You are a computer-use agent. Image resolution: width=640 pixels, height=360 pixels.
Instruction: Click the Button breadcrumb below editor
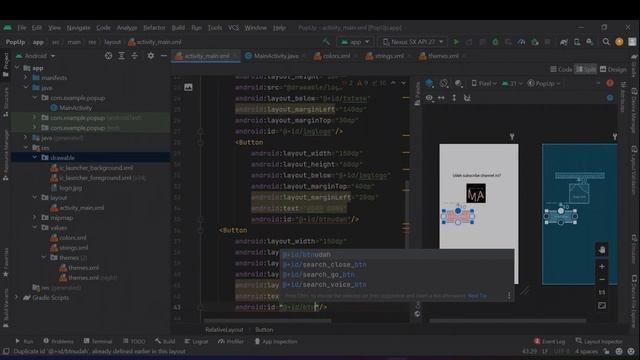click(264, 329)
